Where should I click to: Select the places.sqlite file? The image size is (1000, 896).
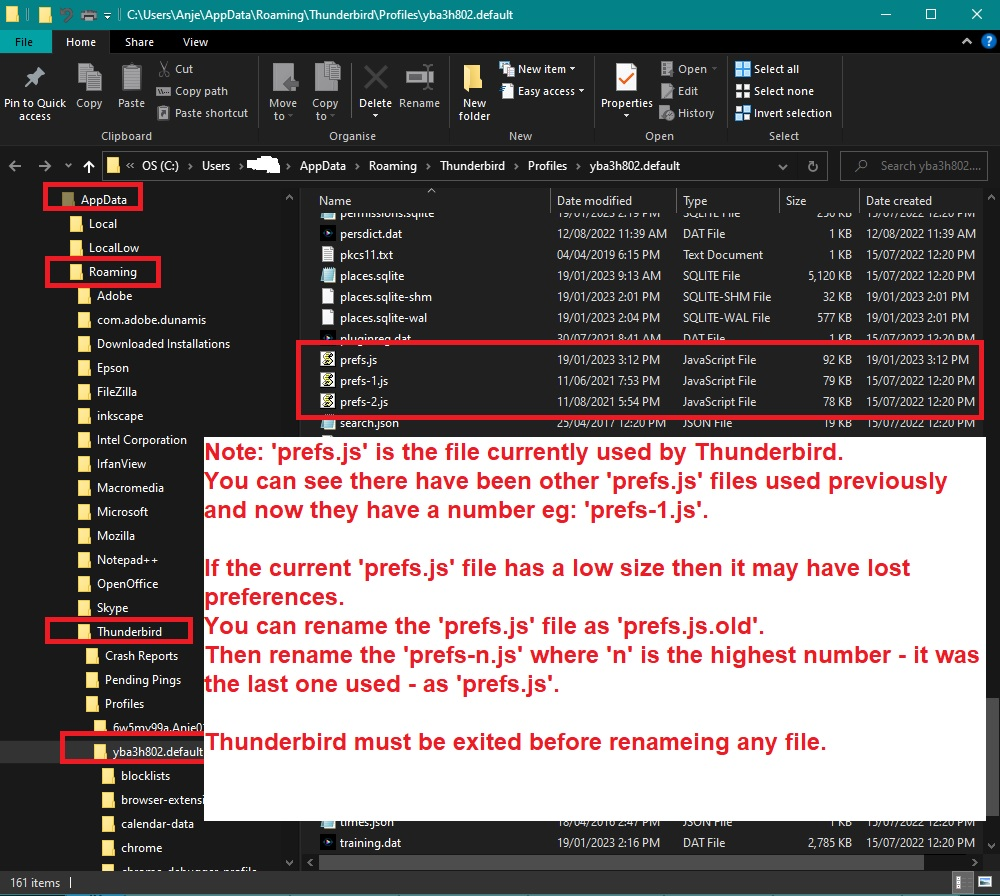click(648, 275)
